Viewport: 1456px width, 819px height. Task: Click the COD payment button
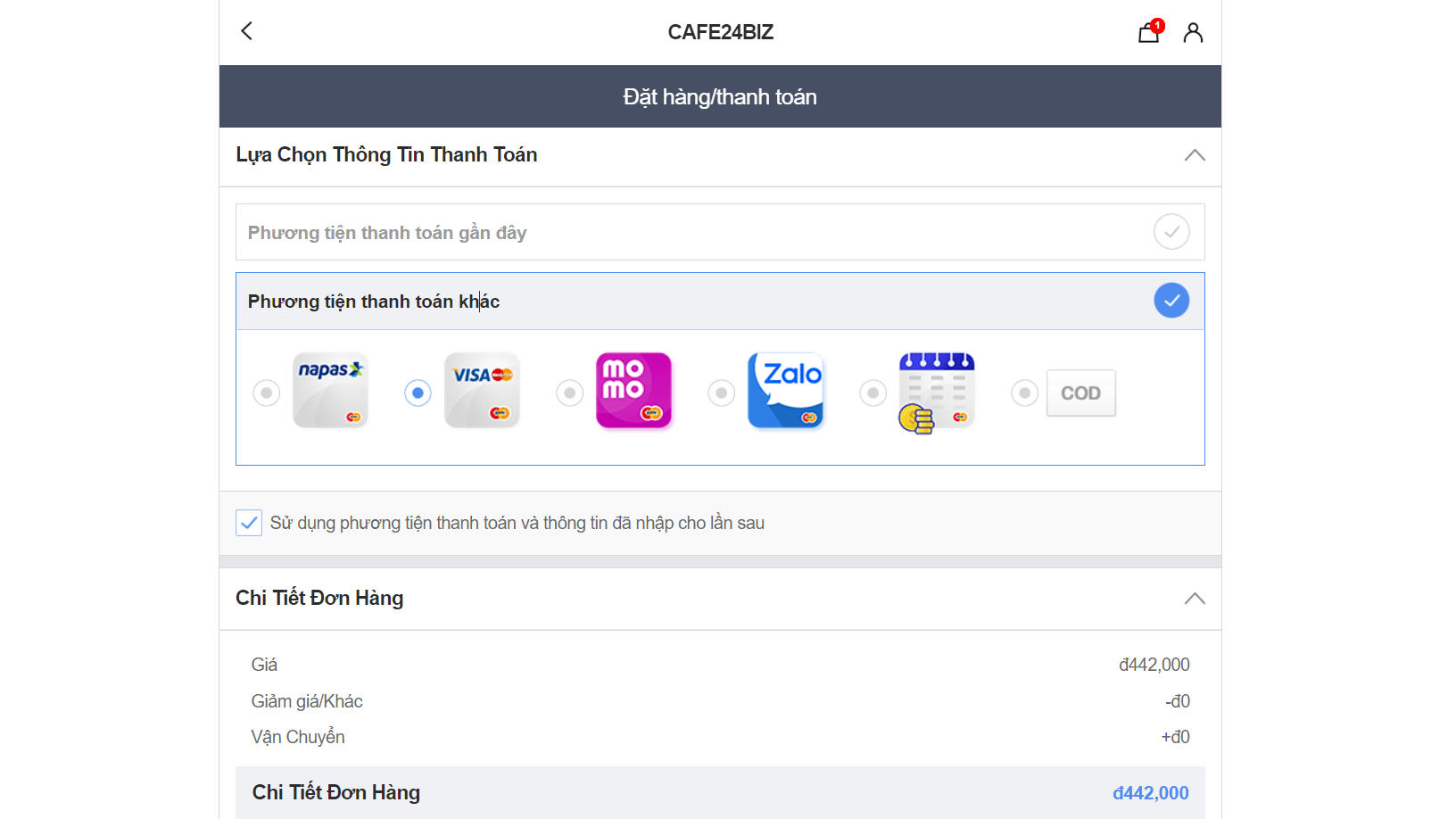coord(1080,393)
